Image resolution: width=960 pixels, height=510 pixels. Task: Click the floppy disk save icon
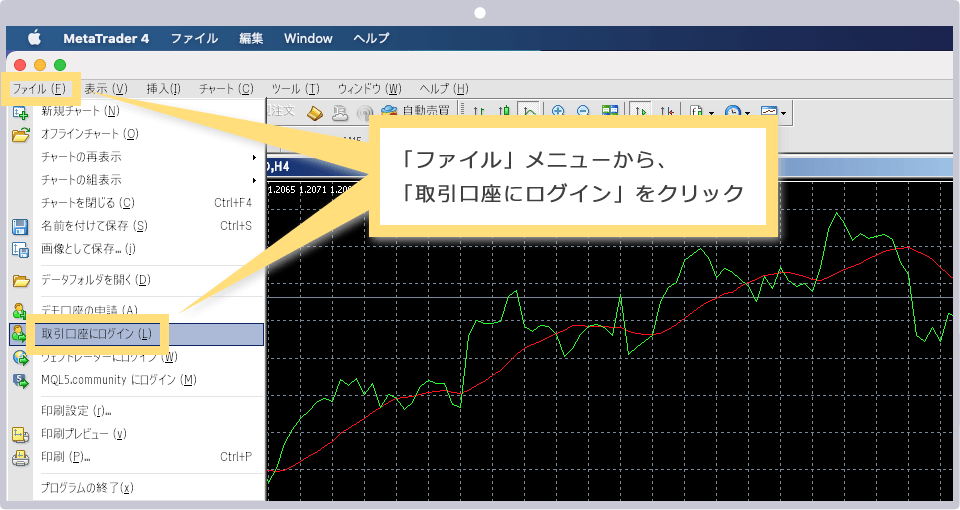click(20, 227)
